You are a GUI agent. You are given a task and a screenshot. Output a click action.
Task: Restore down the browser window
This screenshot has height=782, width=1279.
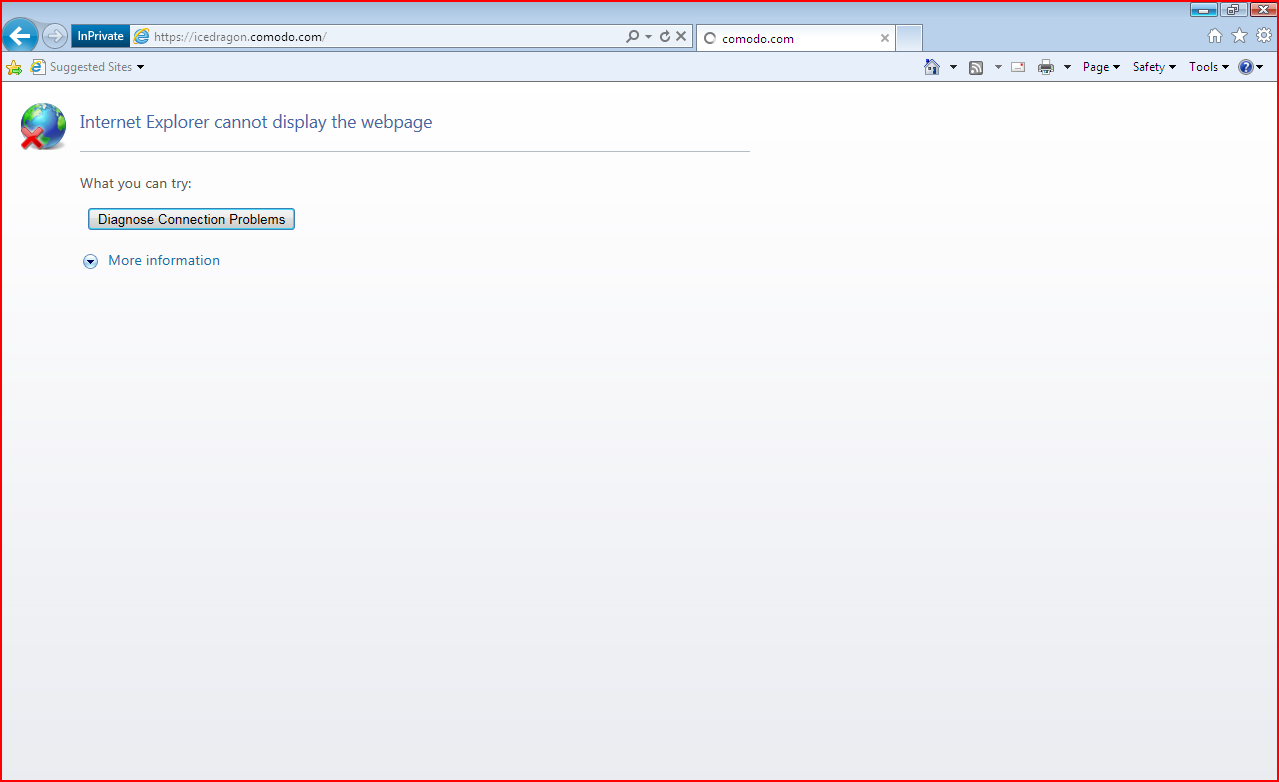tap(1232, 9)
